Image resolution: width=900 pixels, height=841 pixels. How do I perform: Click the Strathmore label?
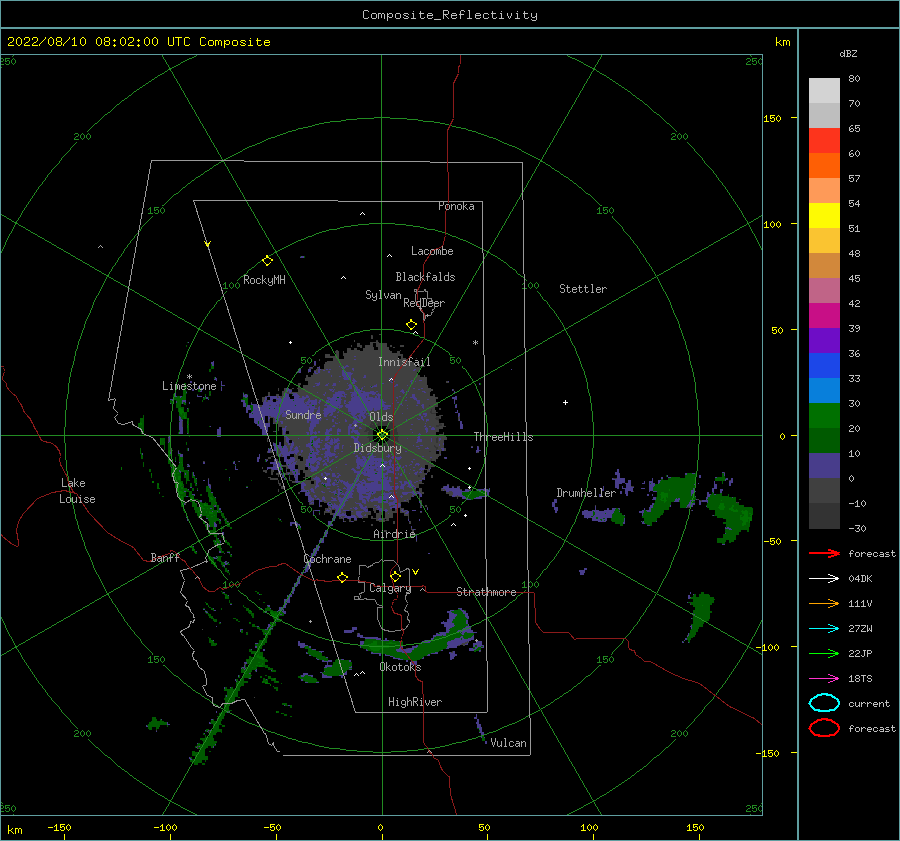(x=486, y=592)
